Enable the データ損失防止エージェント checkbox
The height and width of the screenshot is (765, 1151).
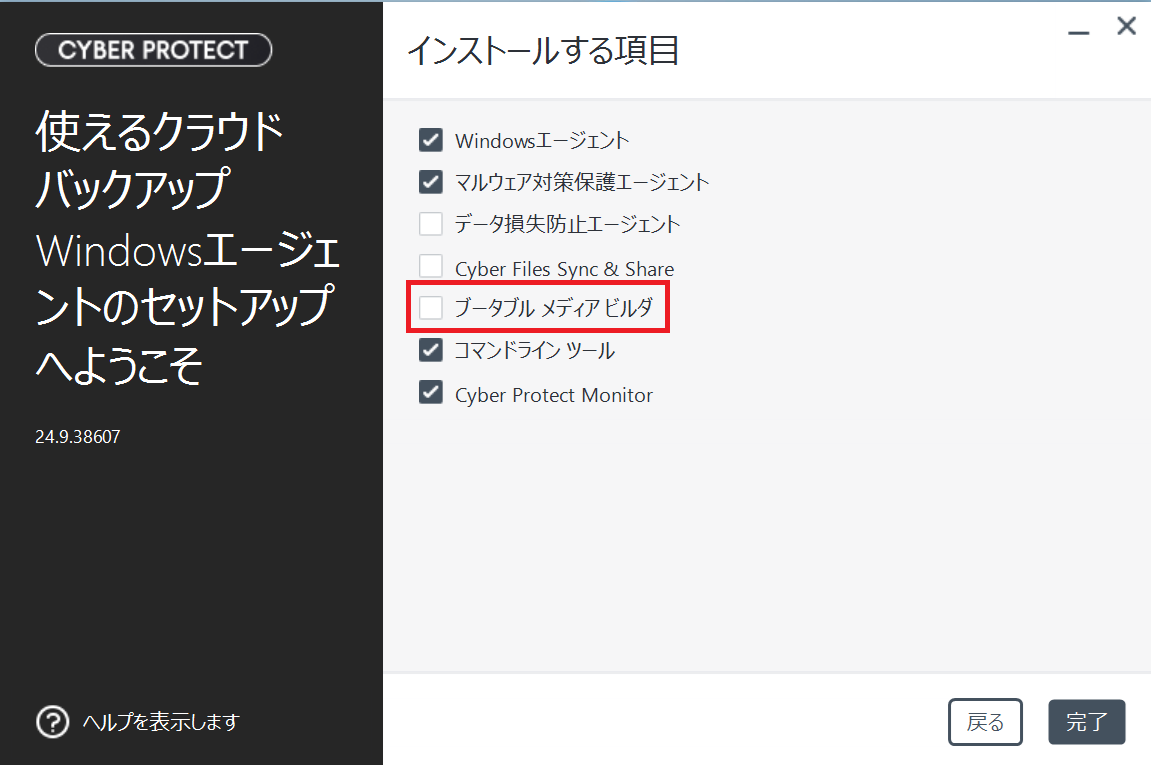[x=431, y=223]
